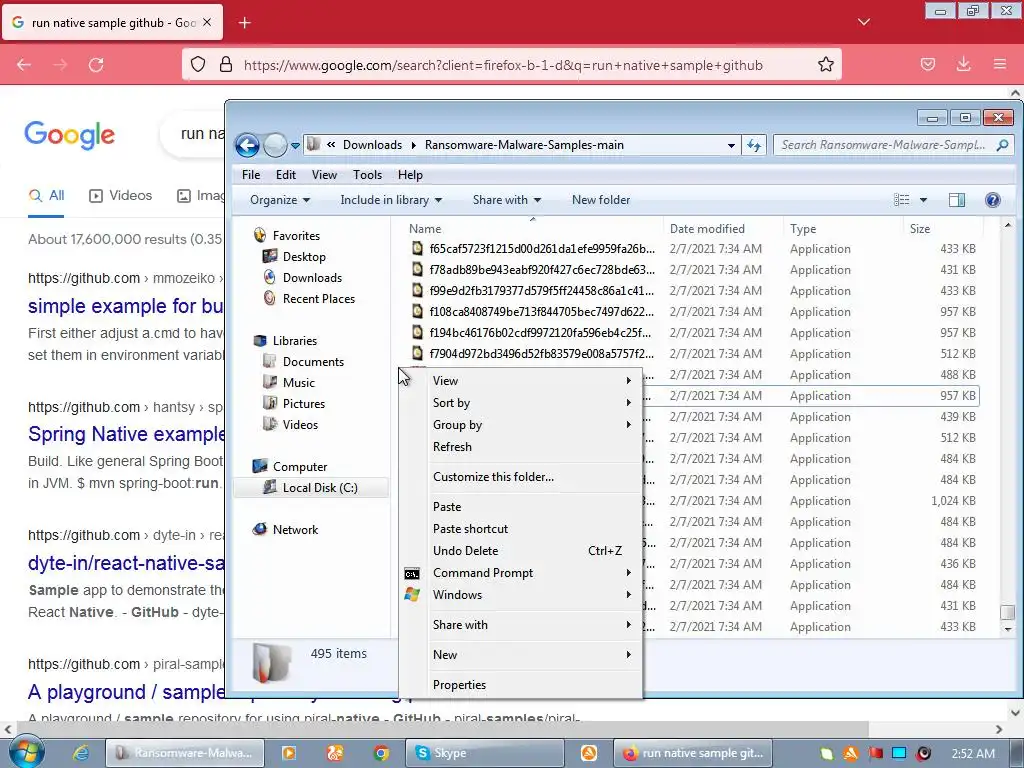The image size is (1024, 768).
Task: Open Firefox hamburger menu
Action: pyautogui.click(x=999, y=64)
